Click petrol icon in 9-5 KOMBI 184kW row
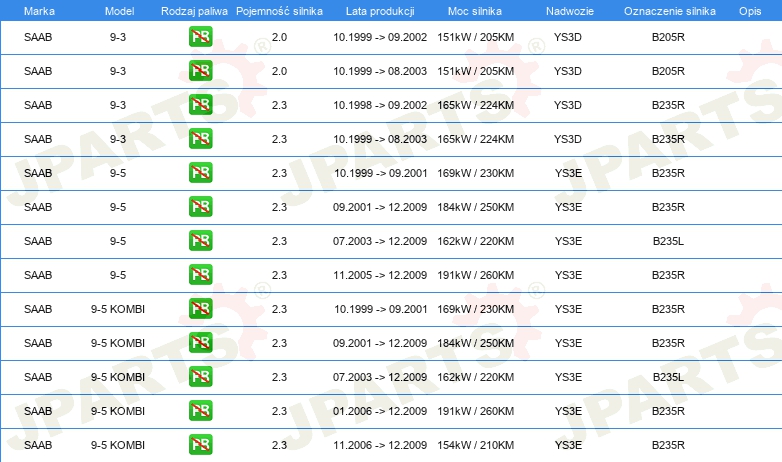The width and height of the screenshot is (782, 462). tap(200, 342)
